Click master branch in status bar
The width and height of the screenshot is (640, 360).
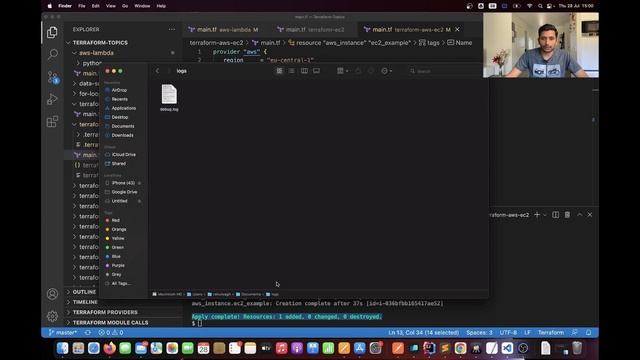click(x=63, y=333)
